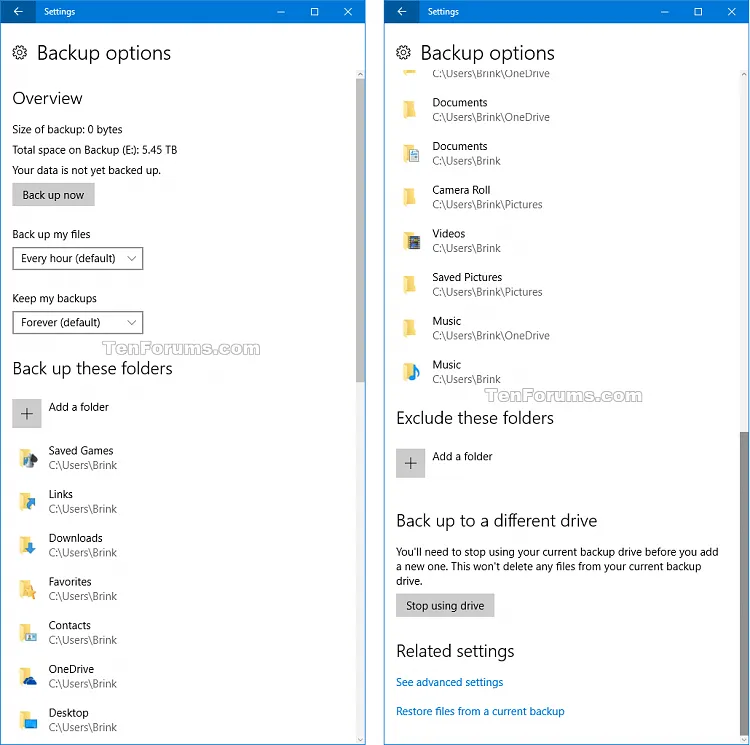Select the Videos folder icon
Screen dimensions: 750x745
(411, 241)
